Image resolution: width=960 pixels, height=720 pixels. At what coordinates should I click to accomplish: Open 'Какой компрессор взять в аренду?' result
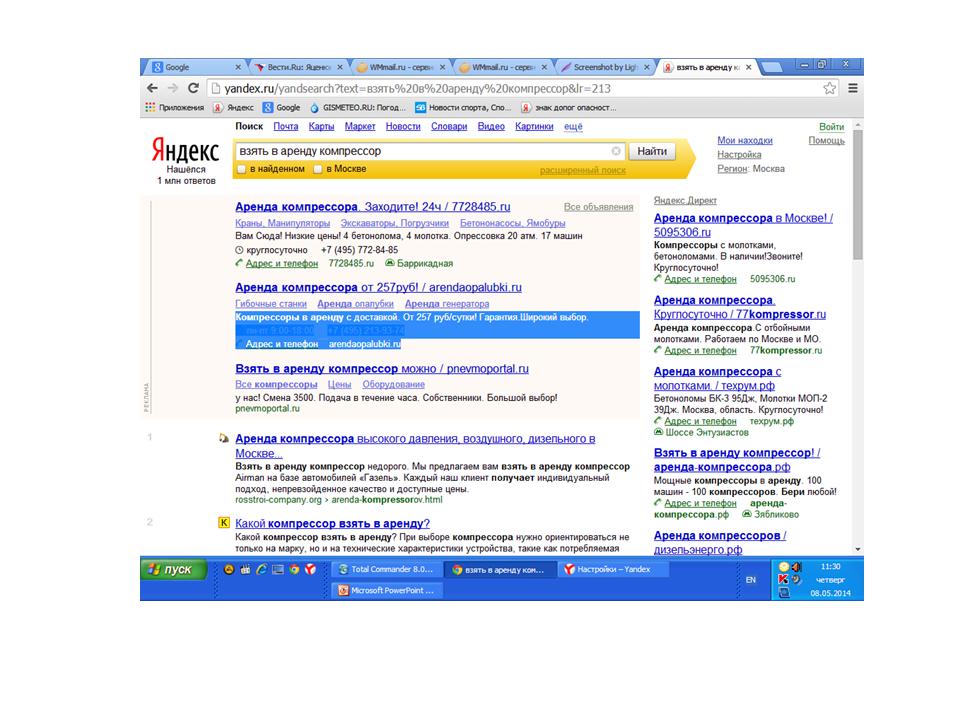(332, 523)
